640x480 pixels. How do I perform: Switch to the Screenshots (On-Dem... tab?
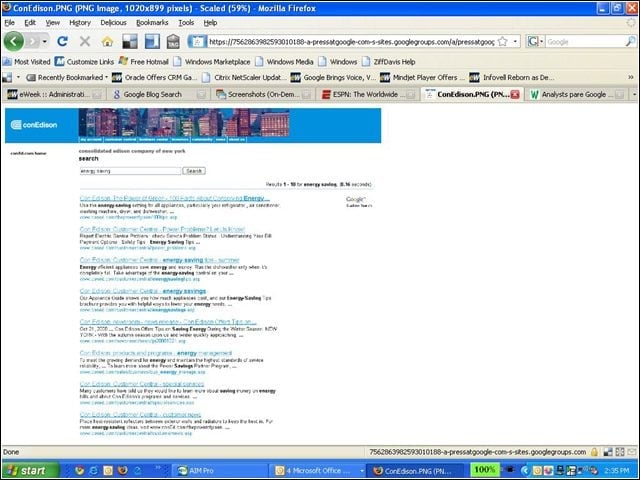pyautogui.click(x=264, y=94)
